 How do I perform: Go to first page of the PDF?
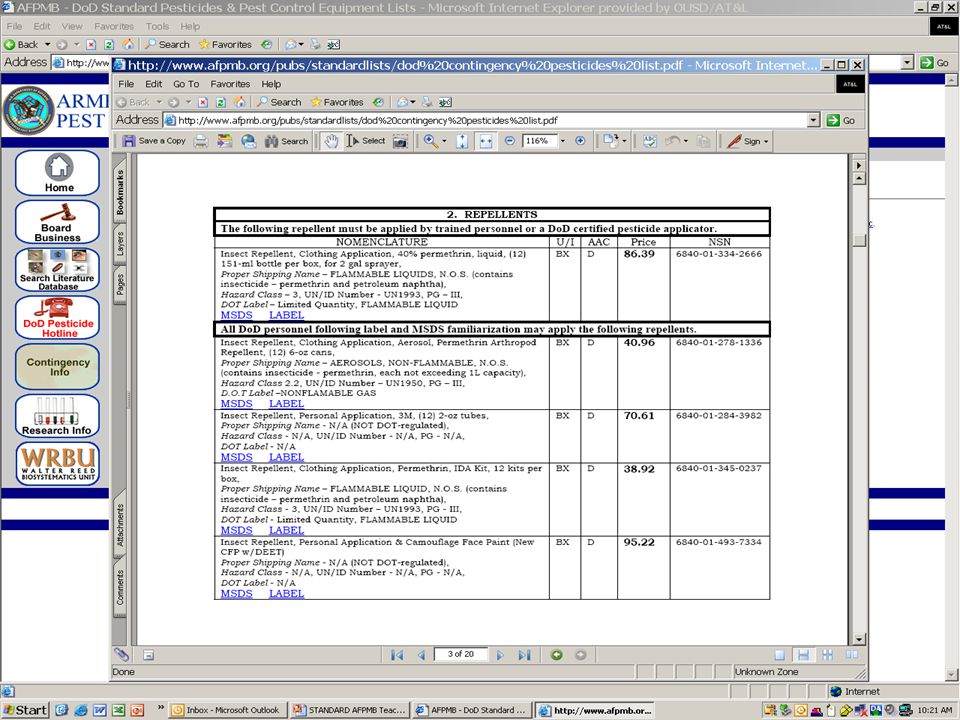coord(397,655)
